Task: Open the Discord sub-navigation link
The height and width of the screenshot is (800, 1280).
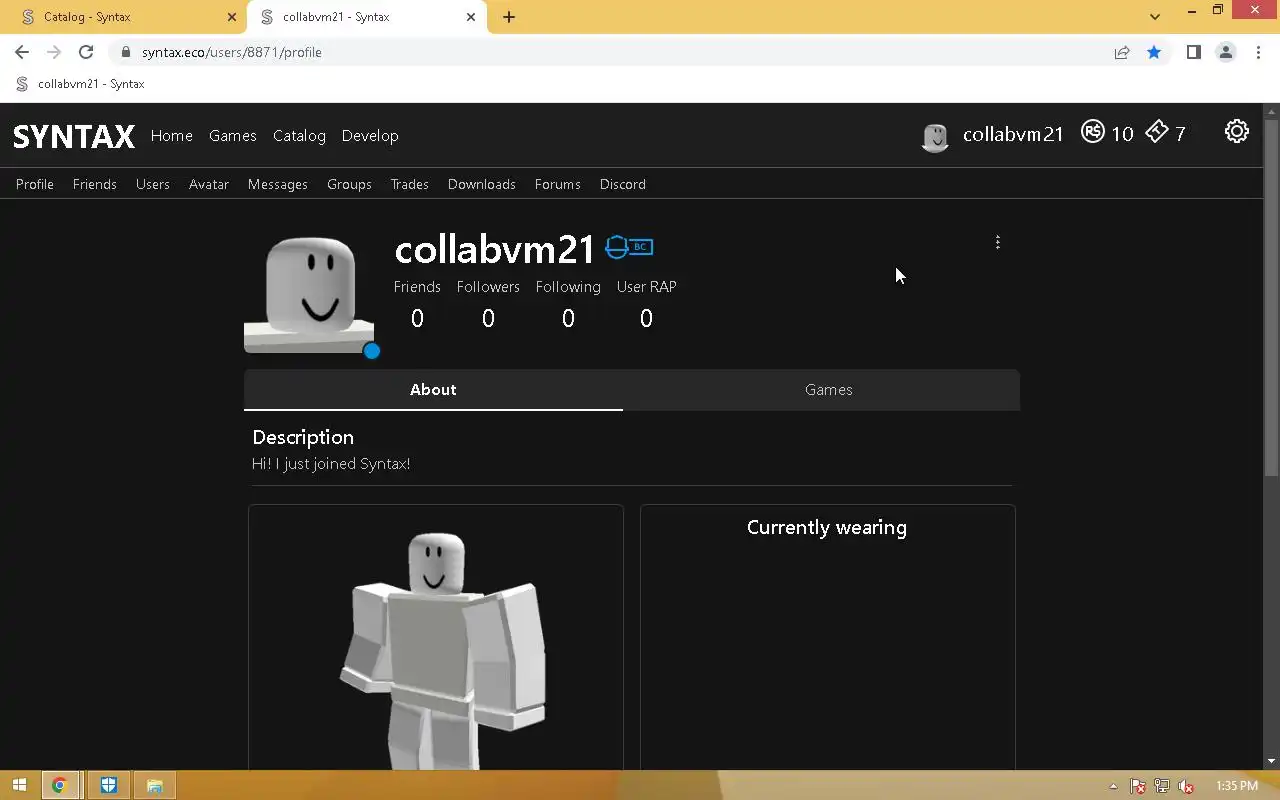Action: coord(623,184)
